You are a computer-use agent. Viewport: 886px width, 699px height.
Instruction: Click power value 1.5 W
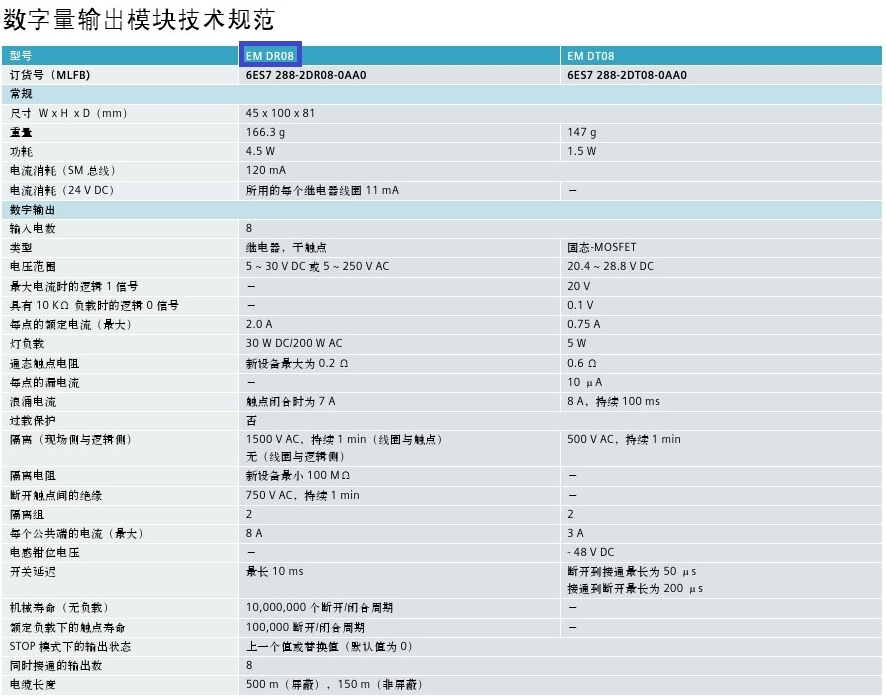(581, 151)
